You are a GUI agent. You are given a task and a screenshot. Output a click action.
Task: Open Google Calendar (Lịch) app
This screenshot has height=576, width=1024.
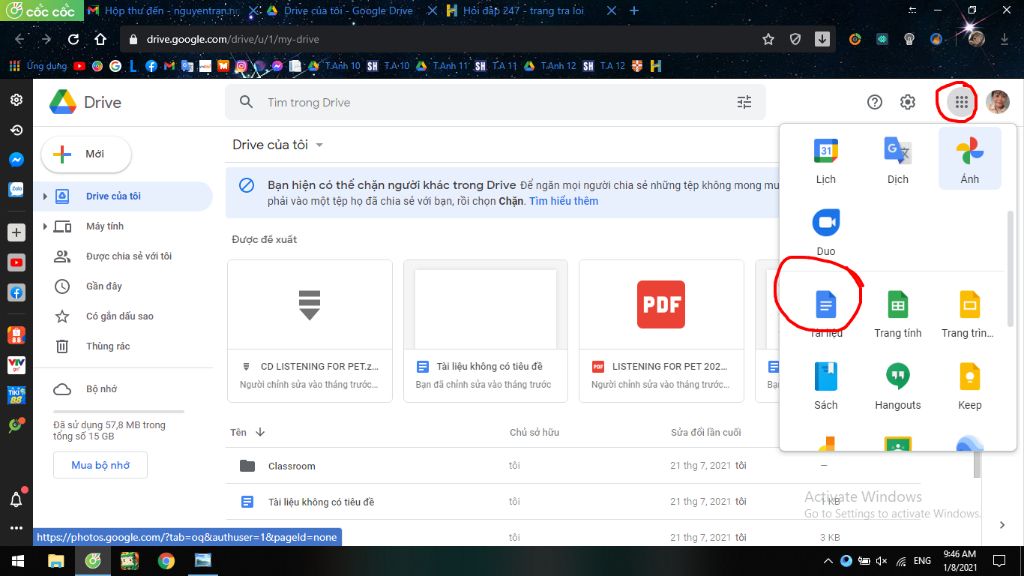coord(825,160)
